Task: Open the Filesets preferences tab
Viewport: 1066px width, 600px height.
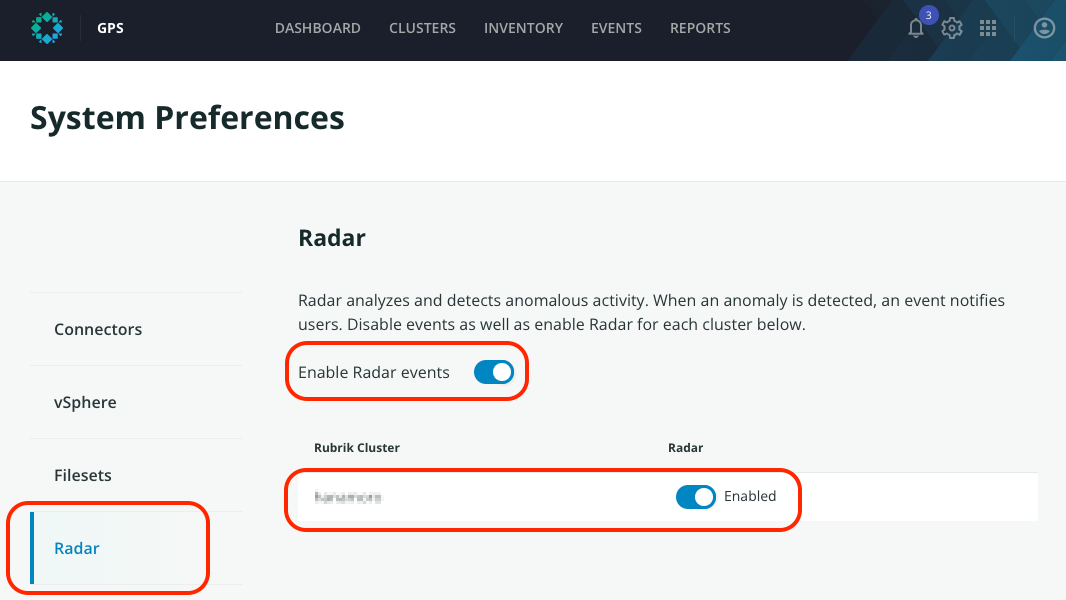Action: pyautogui.click(x=83, y=475)
